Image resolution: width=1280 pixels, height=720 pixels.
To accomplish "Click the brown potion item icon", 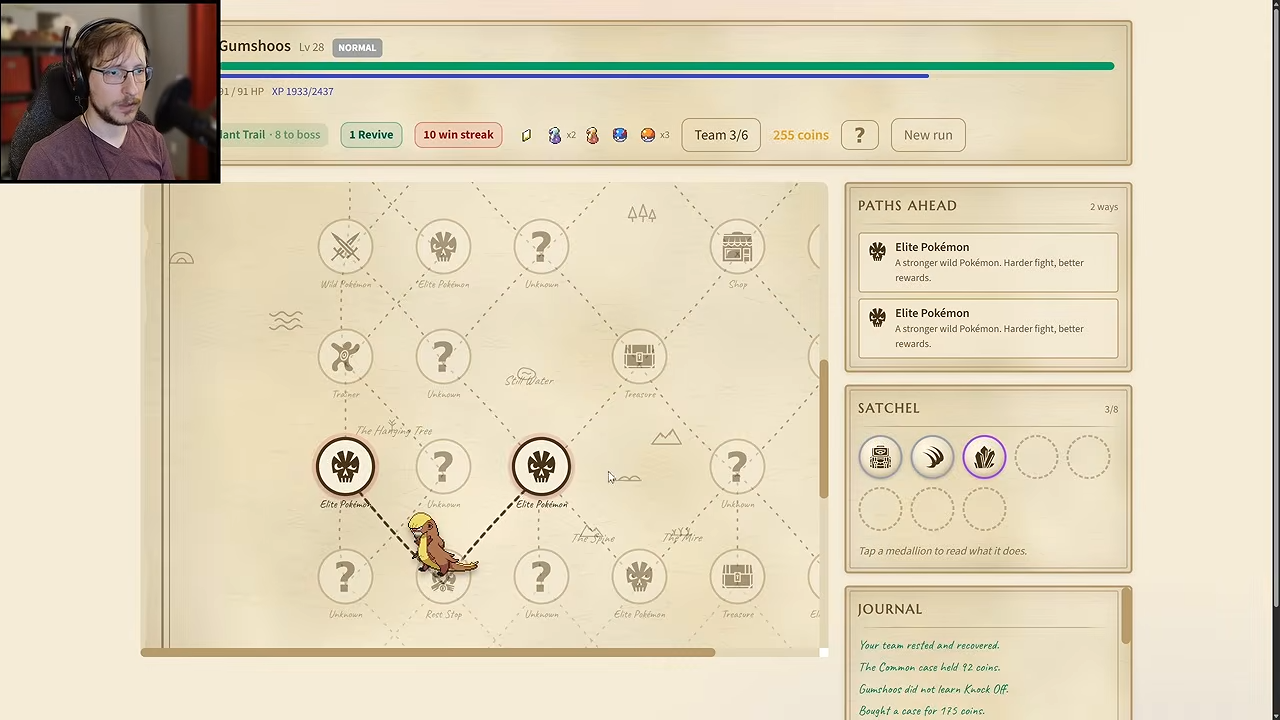I will click(592, 135).
